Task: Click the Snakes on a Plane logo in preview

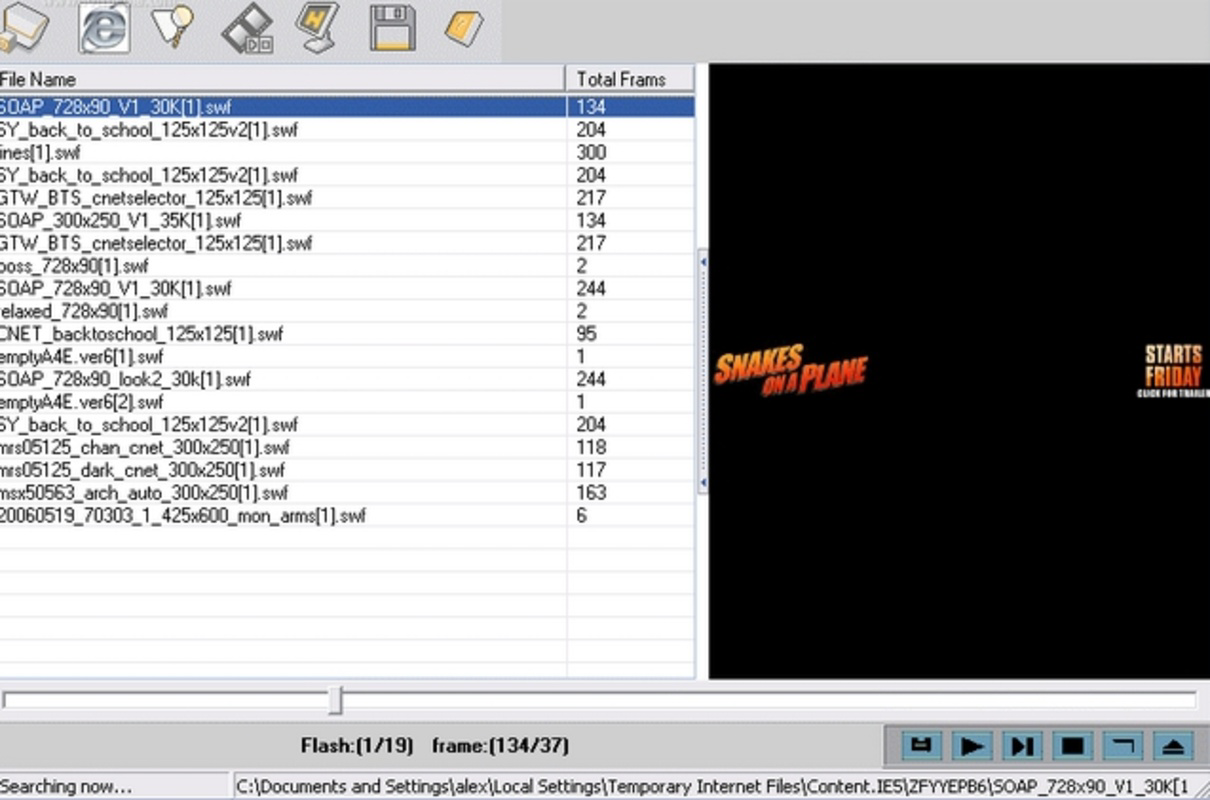Action: [x=791, y=370]
